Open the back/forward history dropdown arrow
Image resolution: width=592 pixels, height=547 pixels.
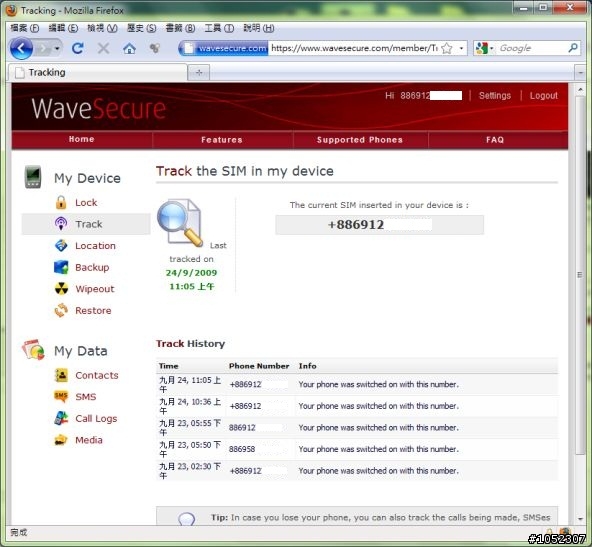point(57,48)
